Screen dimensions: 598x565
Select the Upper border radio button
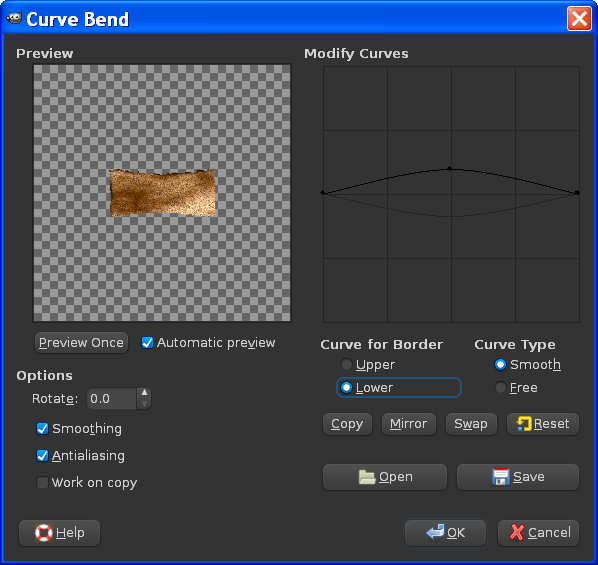346,365
